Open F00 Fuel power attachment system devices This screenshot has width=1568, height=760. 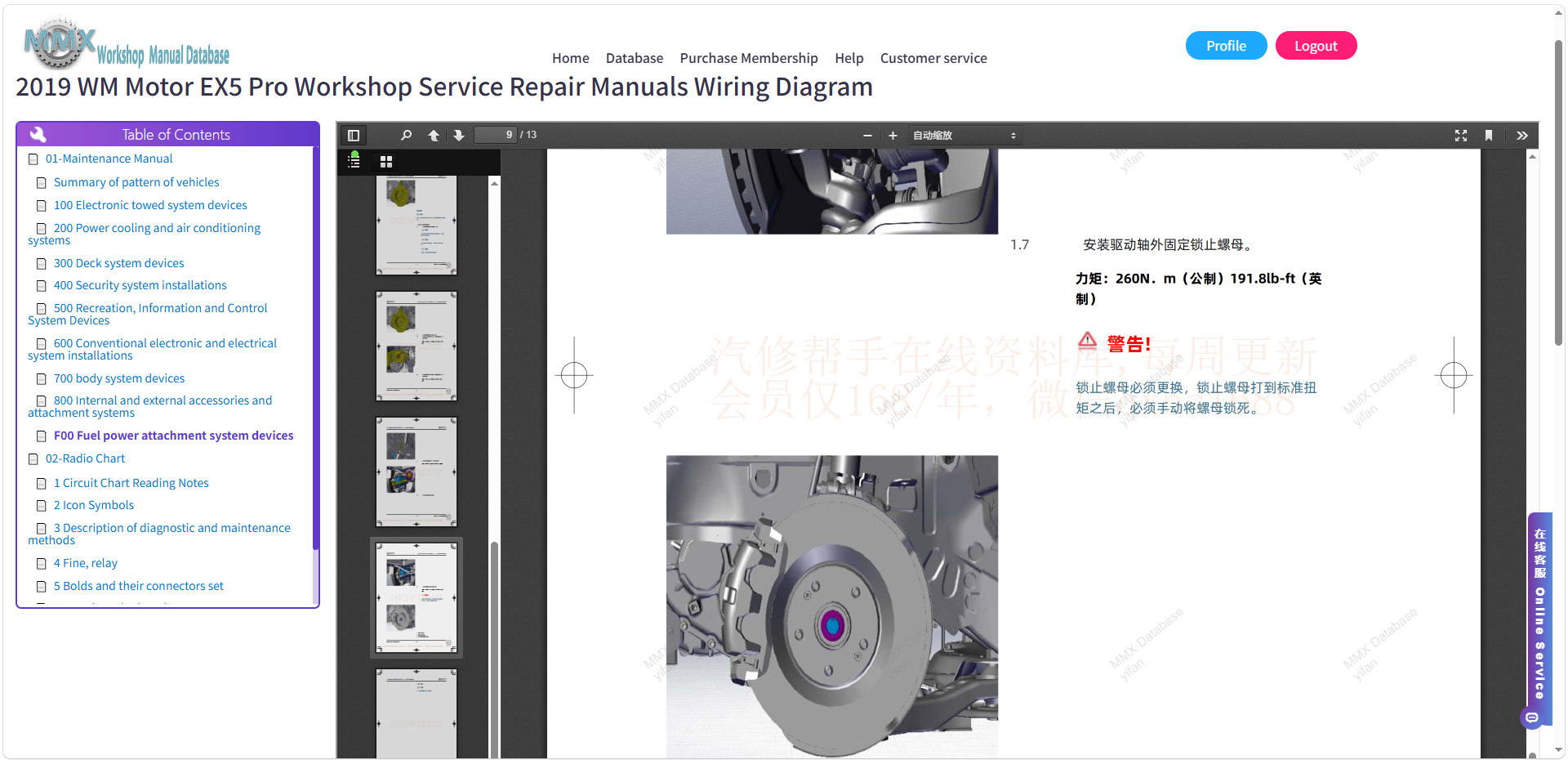173,436
